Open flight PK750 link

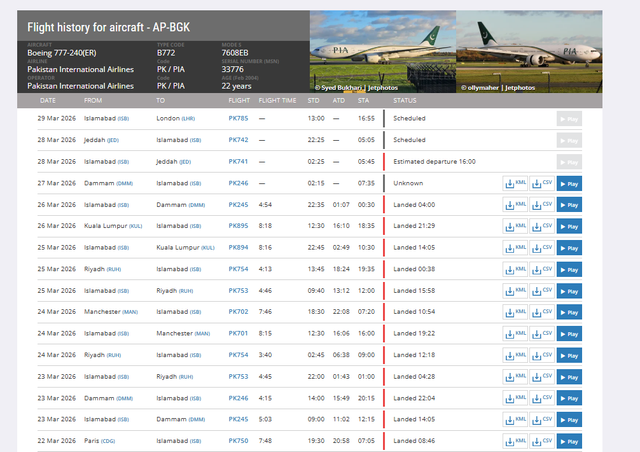[x=238, y=441]
